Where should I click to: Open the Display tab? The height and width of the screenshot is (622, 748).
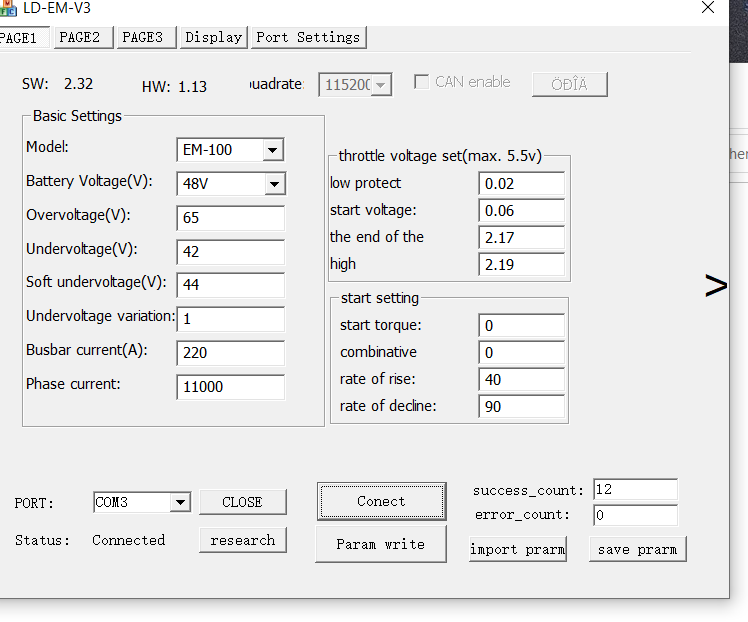click(x=213, y=37)
